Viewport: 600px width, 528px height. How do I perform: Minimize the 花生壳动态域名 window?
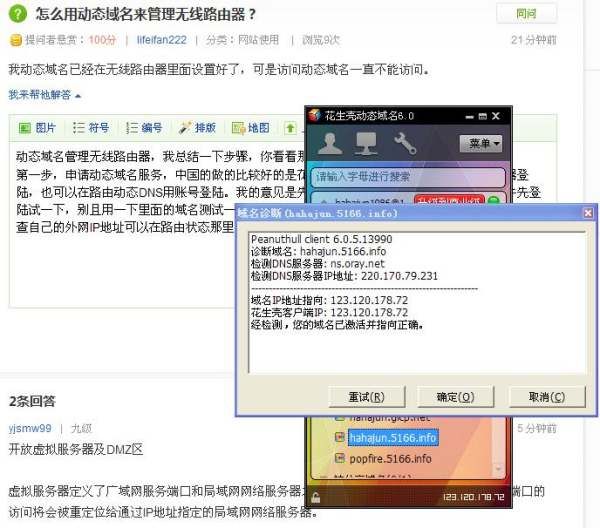(470, 116)
